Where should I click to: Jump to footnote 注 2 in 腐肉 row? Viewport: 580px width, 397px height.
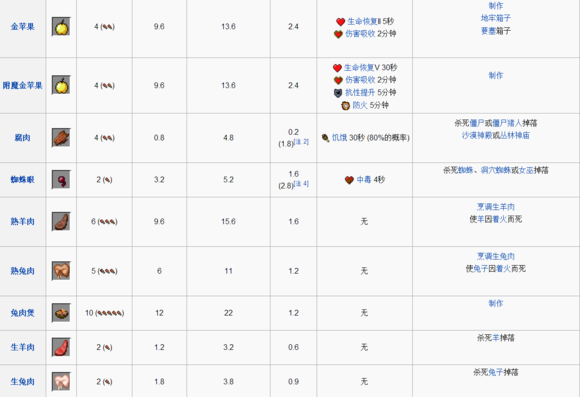(301, 142)
